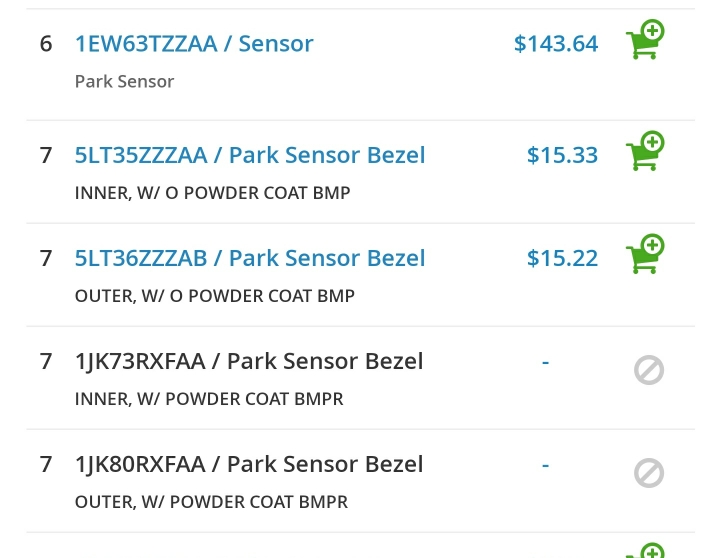This screenshot has height=558, width=720.
Task: Click the "OUTER, W/ POWDER COAT BMPR" description
Action: 211,502
